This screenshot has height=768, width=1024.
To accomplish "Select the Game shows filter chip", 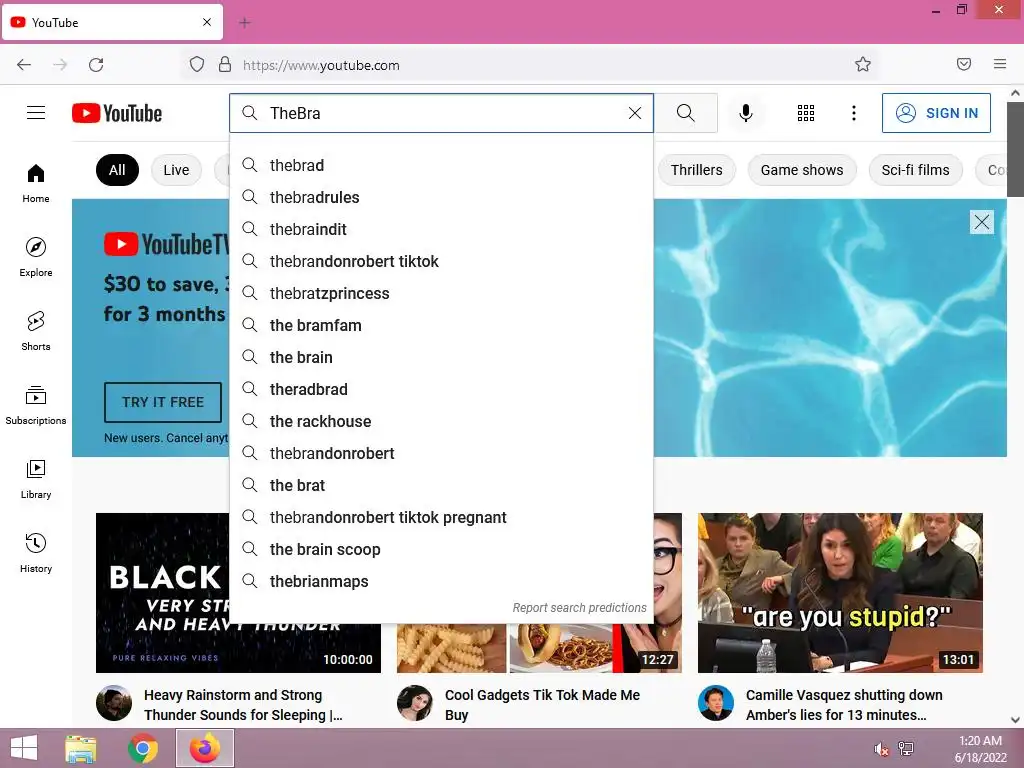I will pos(802,170).
